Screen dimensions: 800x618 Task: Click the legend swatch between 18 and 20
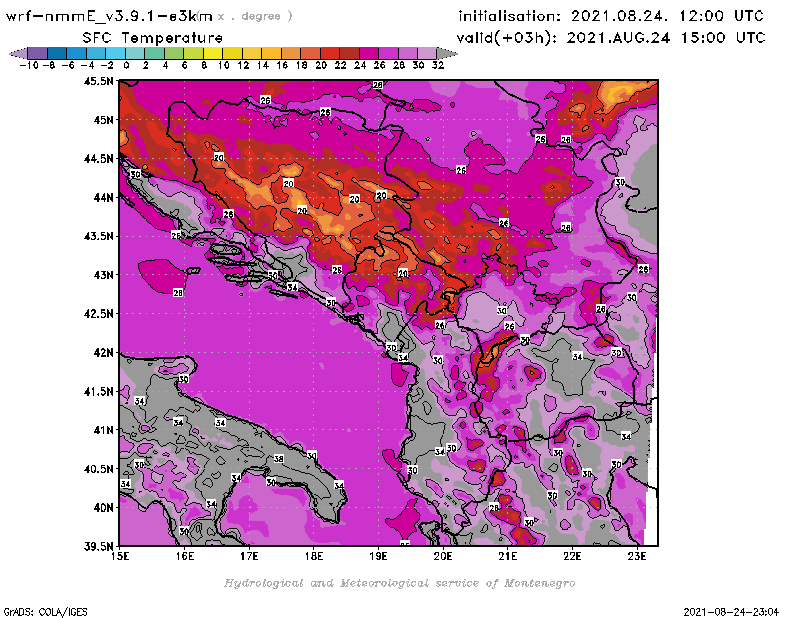coord(310,53)
